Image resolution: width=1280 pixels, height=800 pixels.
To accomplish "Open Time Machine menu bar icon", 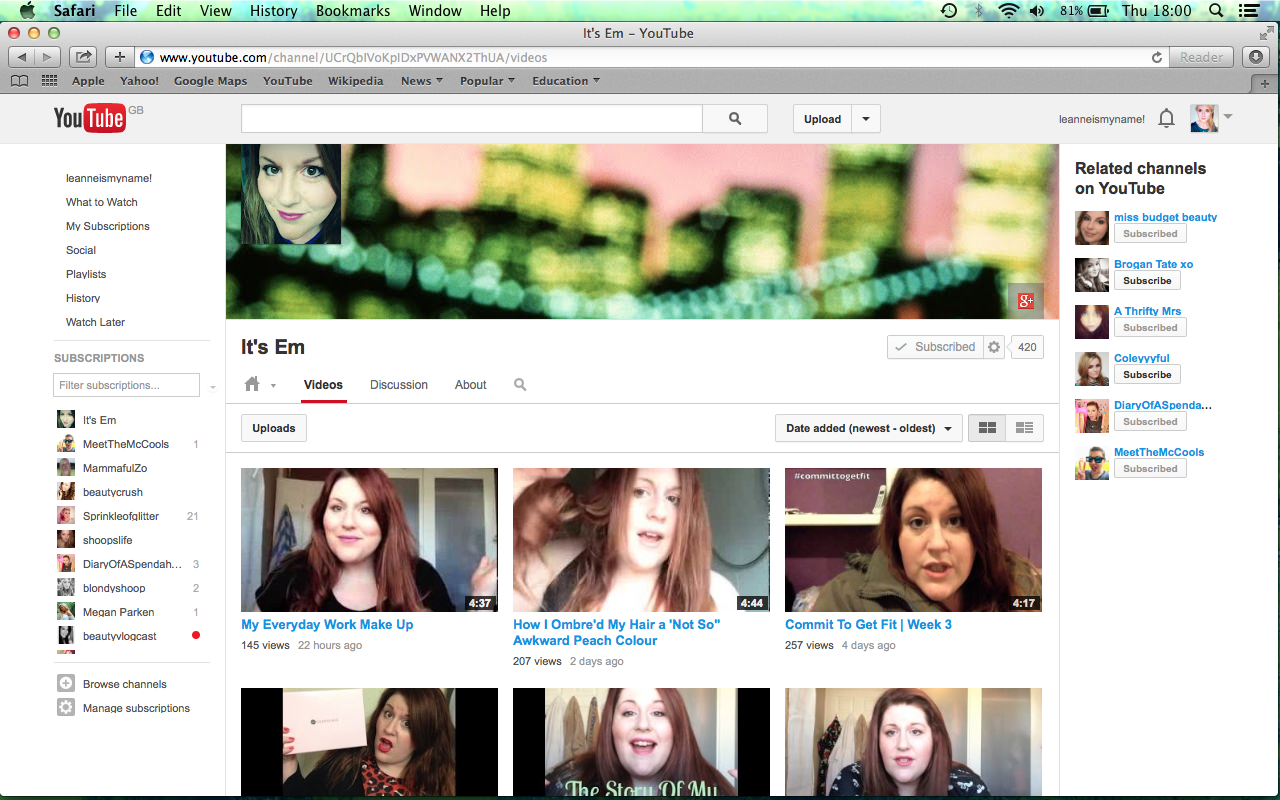I will 949,11.
